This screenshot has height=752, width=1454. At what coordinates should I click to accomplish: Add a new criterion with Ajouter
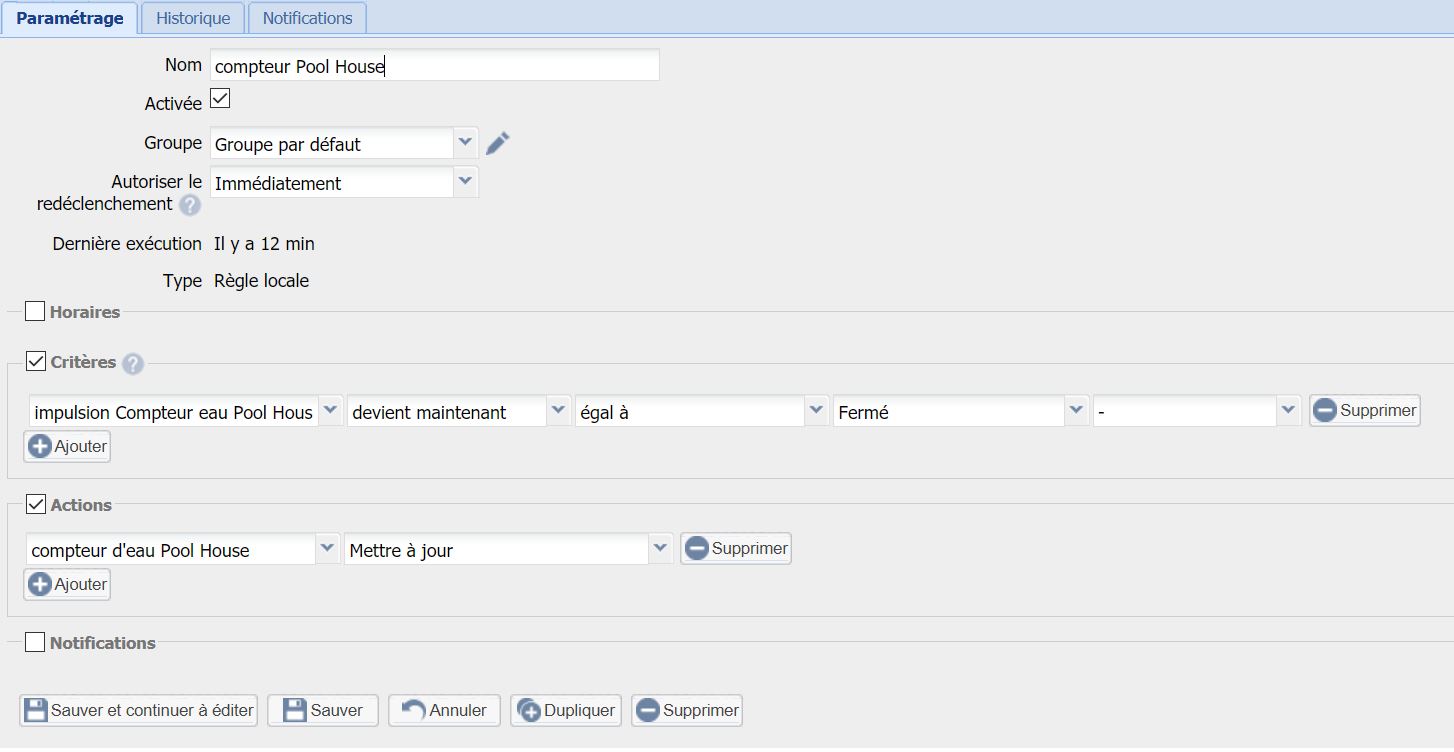pos(67,447)
